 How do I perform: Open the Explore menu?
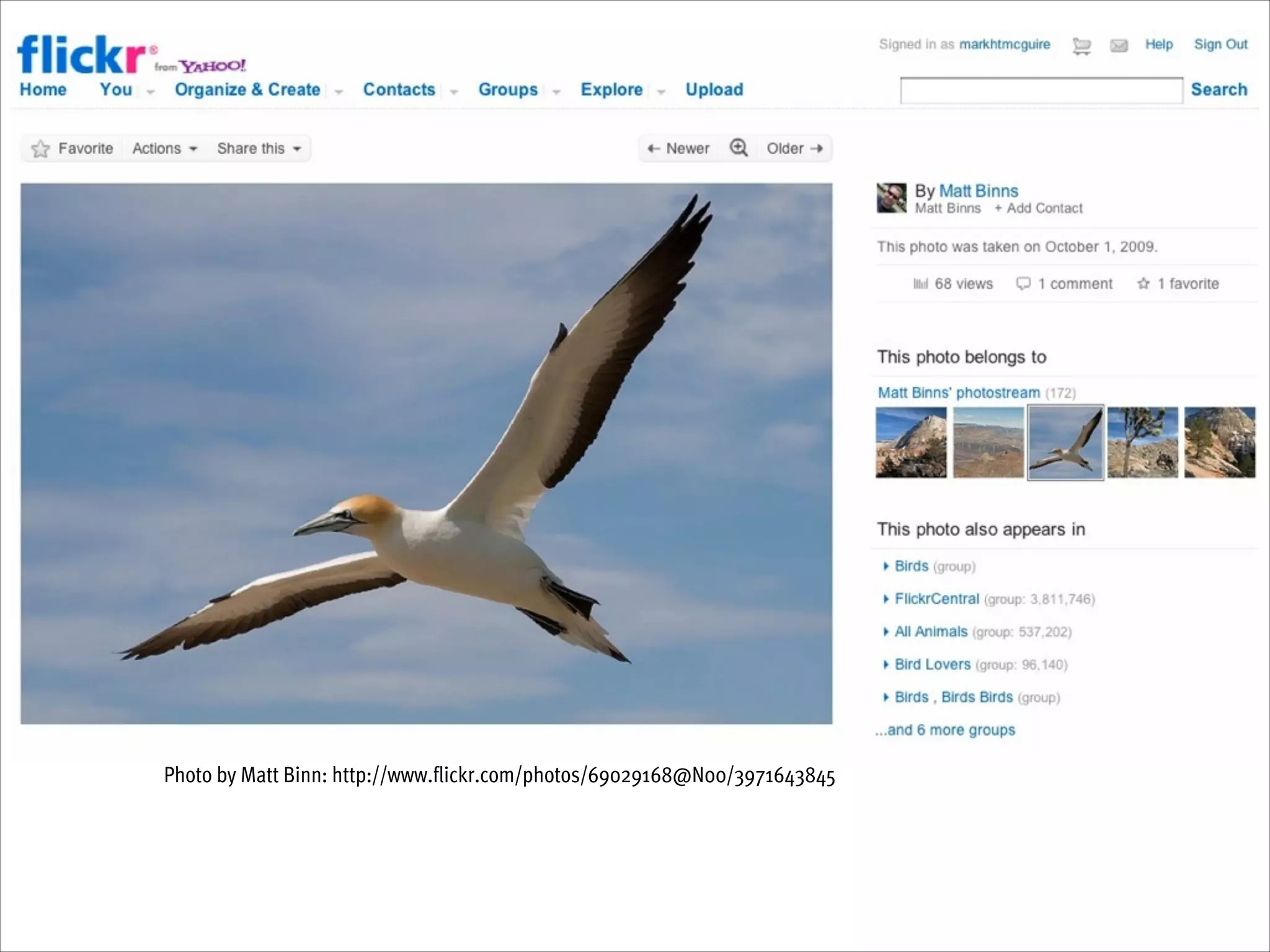coord(611,90)
